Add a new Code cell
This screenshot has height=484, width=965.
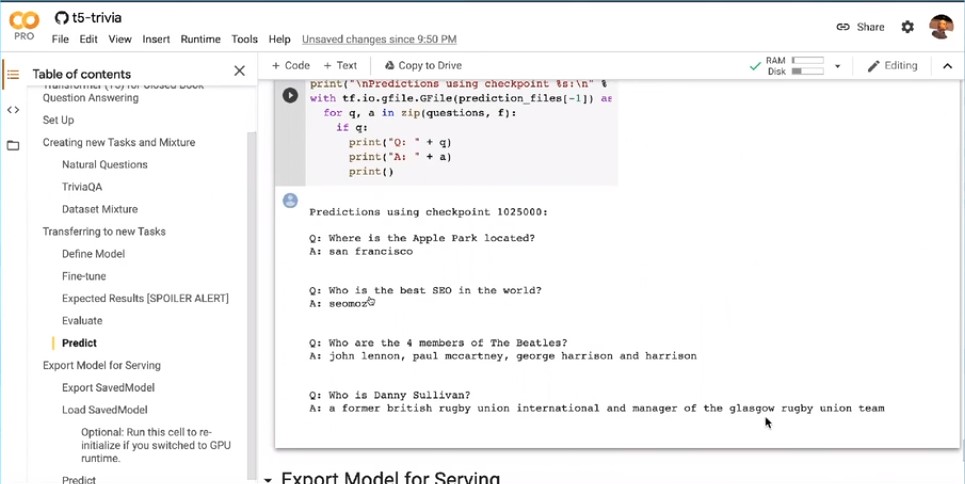(x=291, y=66)
